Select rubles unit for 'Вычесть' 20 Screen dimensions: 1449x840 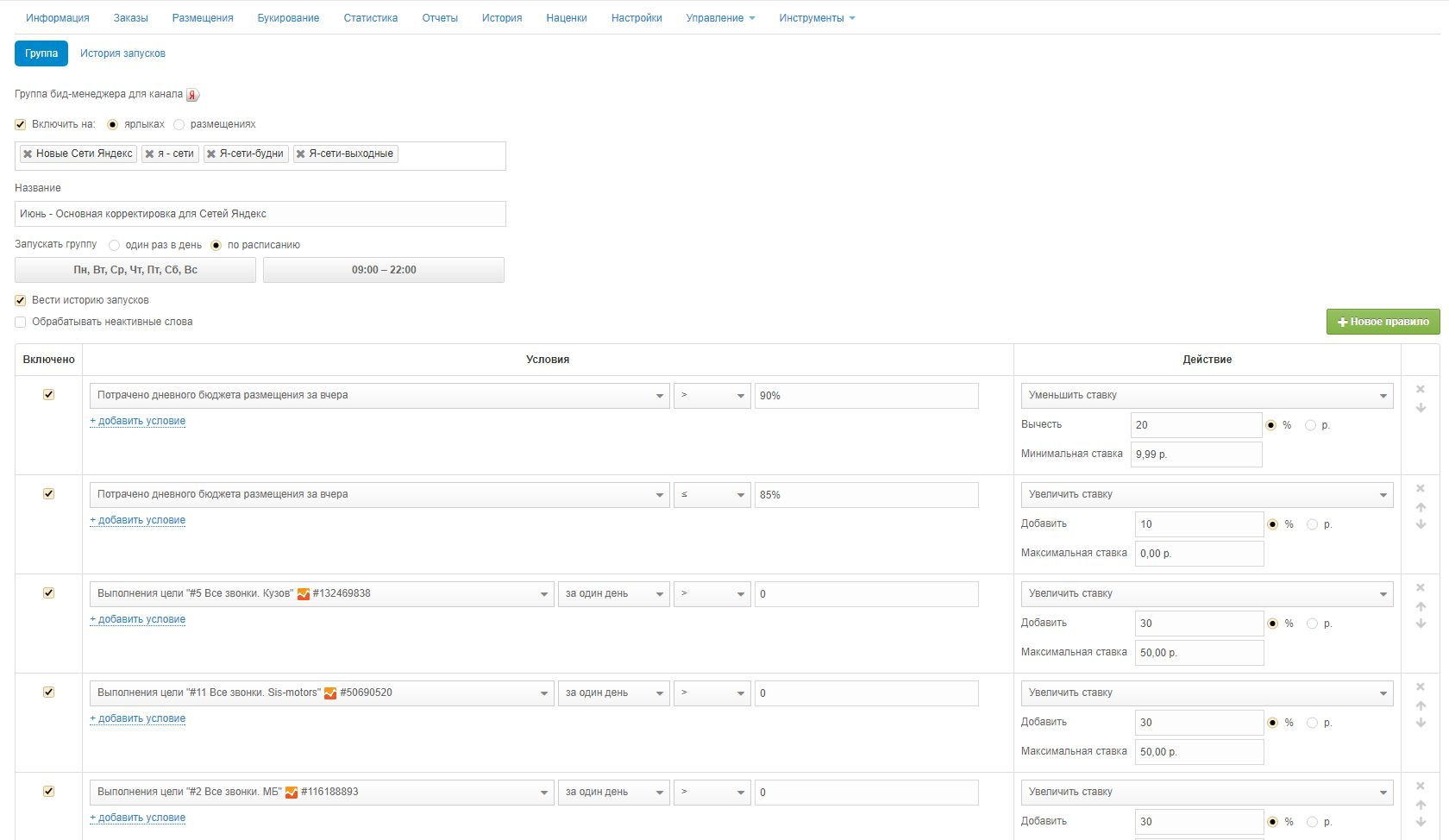1310,425
